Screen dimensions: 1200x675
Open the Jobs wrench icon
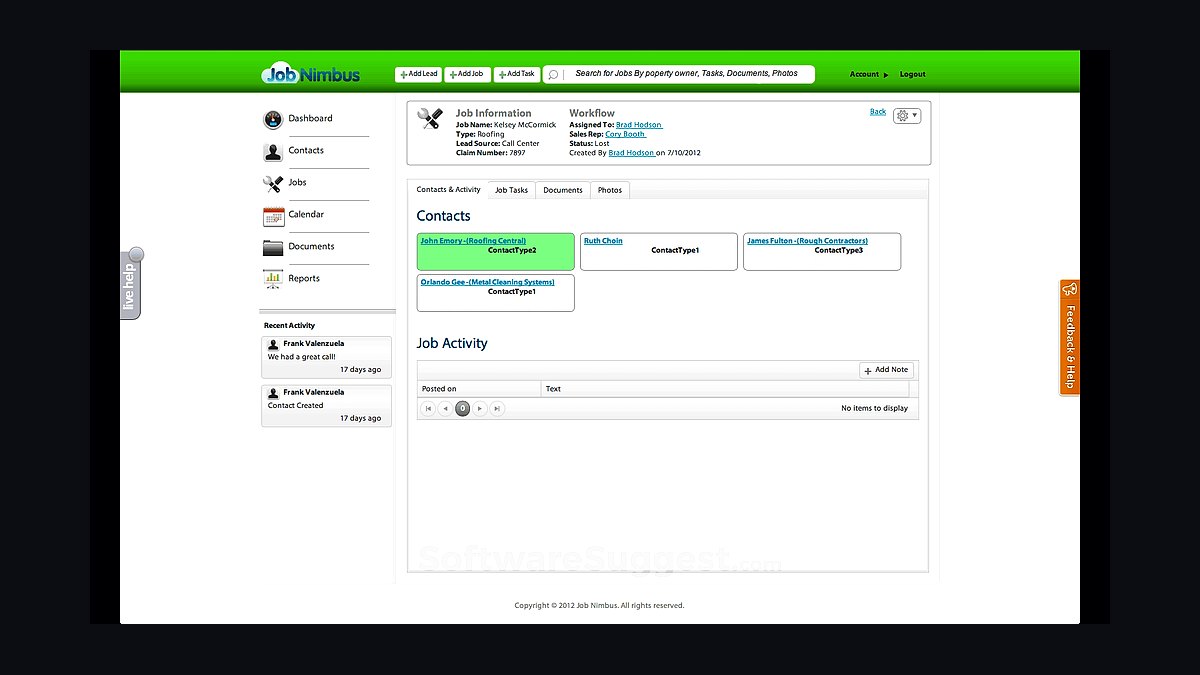click(x=273, y=184)
